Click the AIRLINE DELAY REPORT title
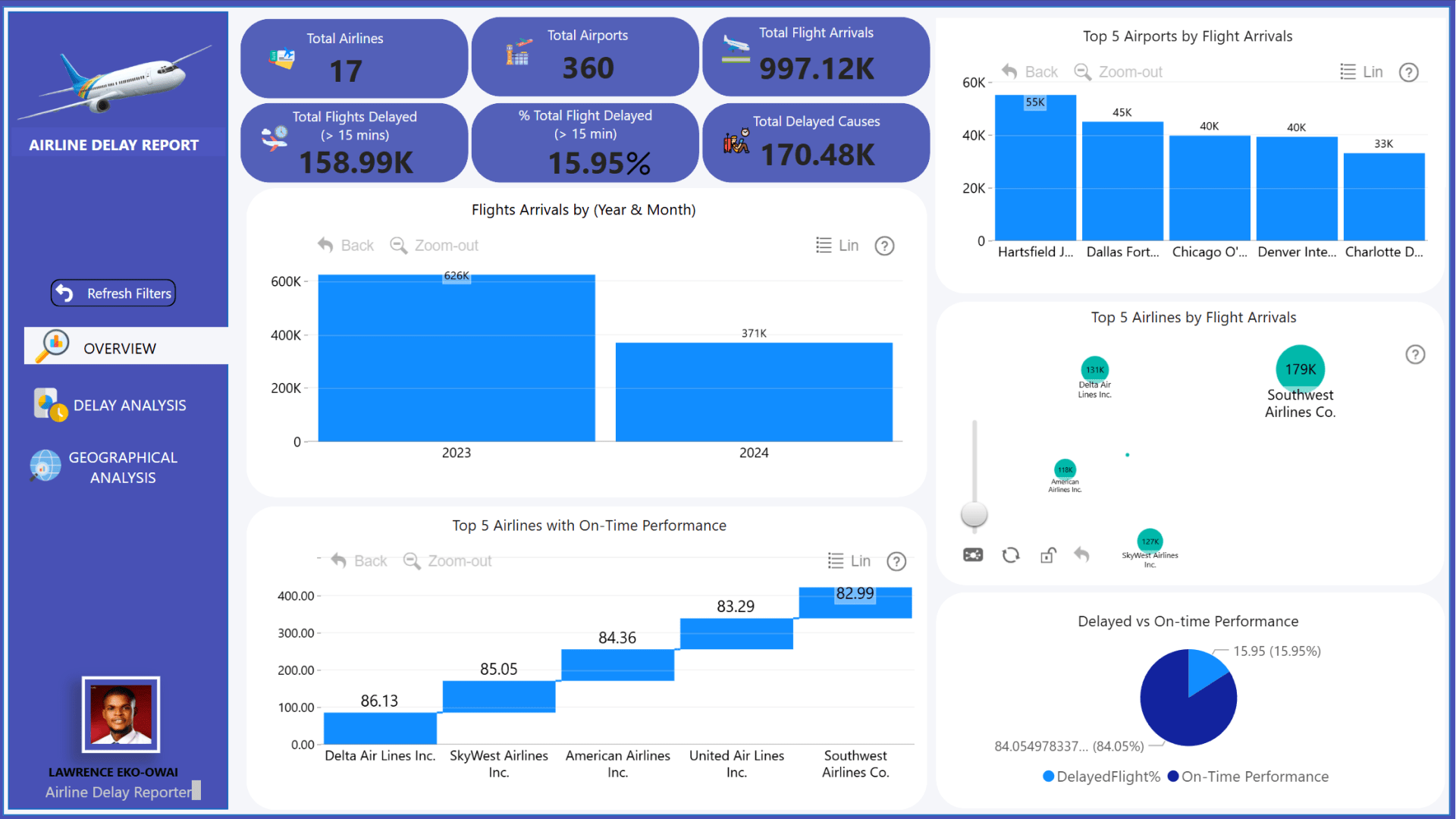 (114, 145)
